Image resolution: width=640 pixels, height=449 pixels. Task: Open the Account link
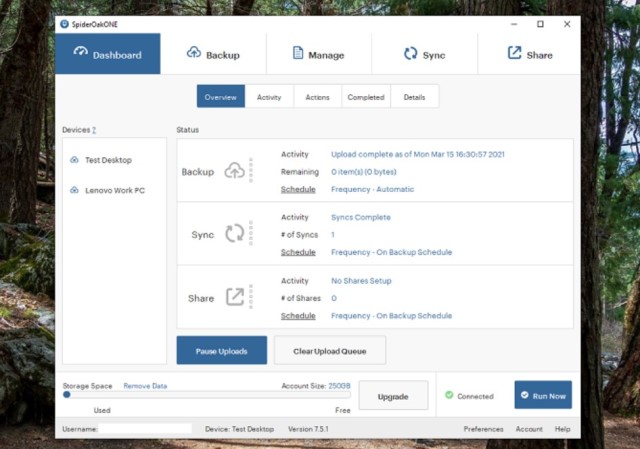[x=529, y=429]
